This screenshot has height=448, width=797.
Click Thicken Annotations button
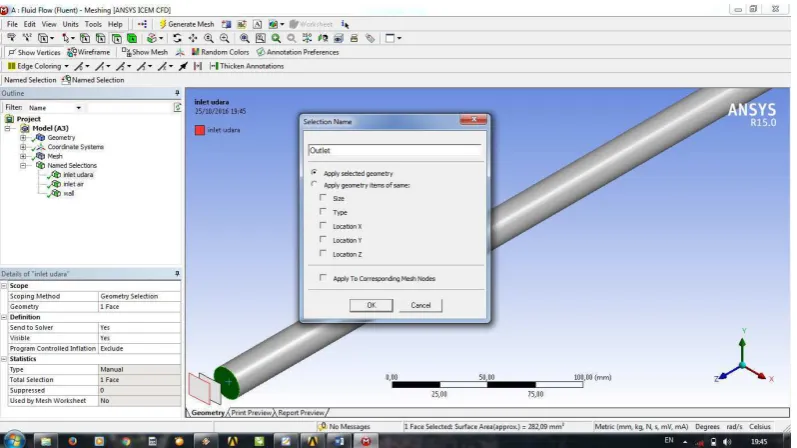point(247,66)
